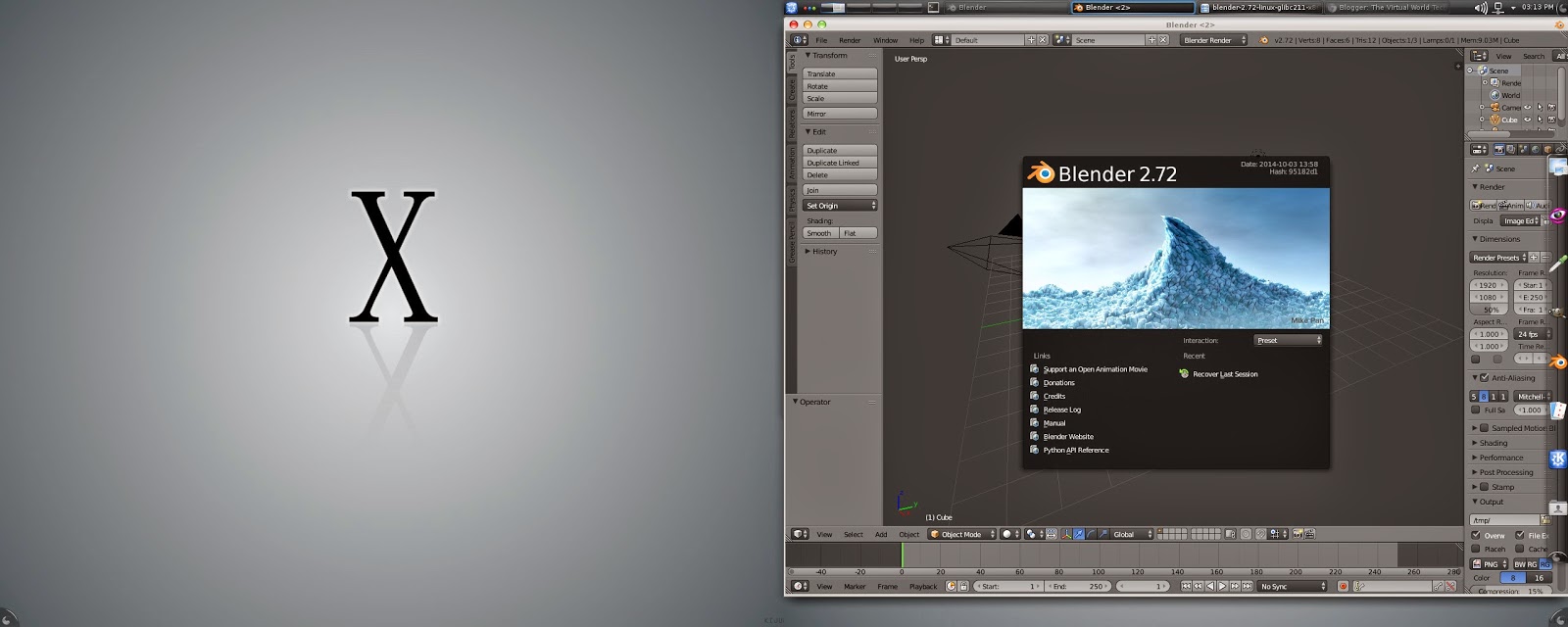Open the Object Mode dropdown

click(x=961, y=534)
